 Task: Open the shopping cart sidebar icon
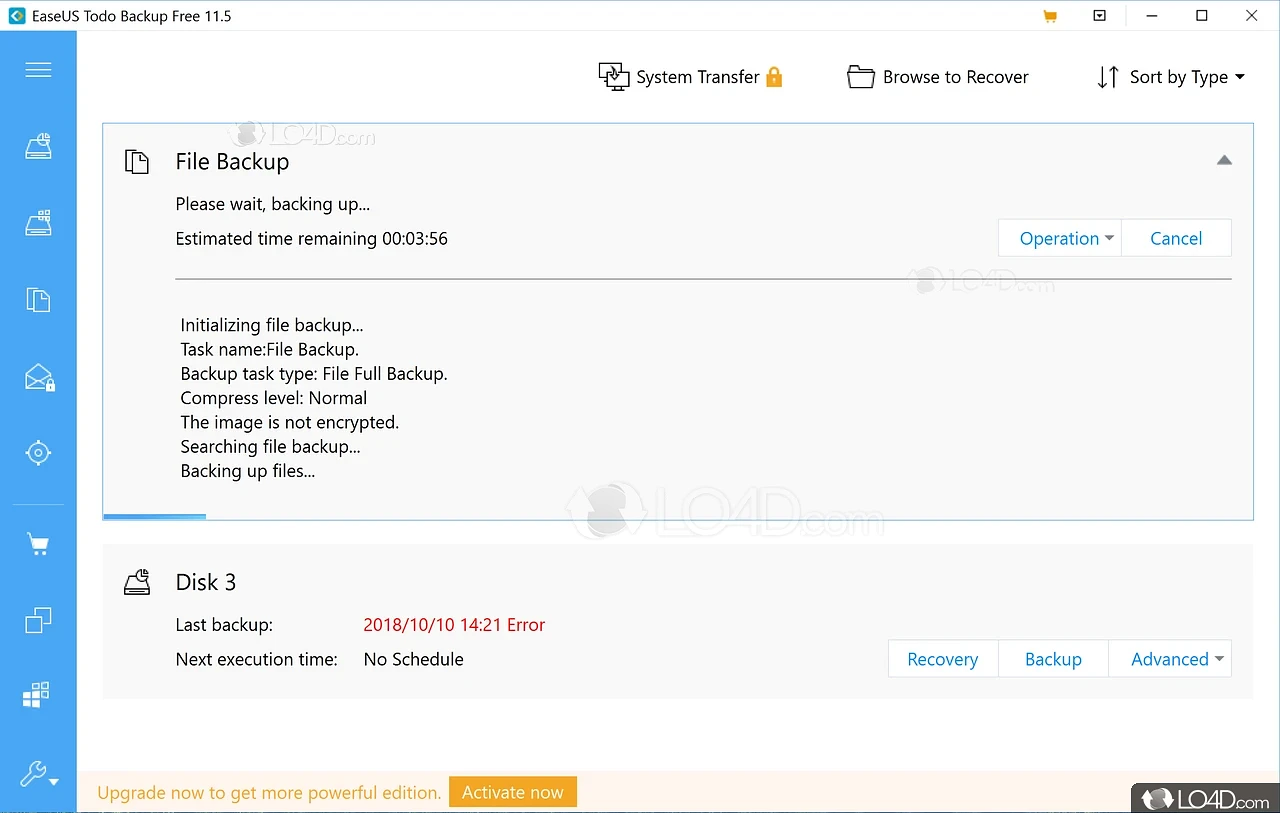[38, 545]
